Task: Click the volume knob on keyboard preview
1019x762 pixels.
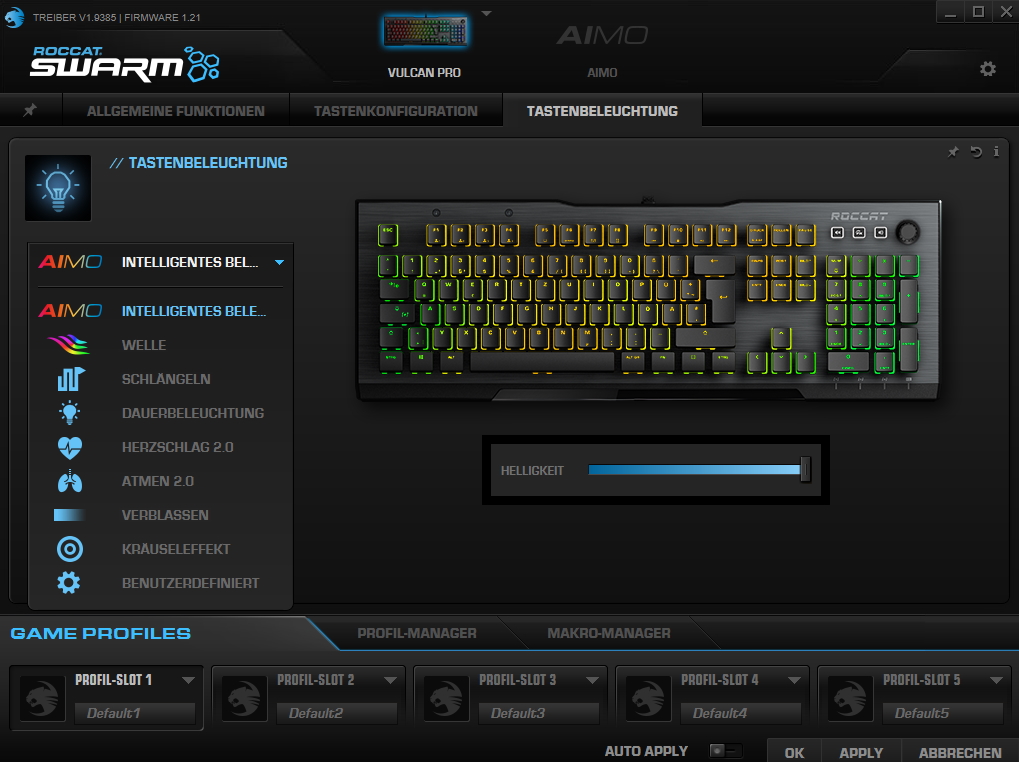Action: point(907,232)
